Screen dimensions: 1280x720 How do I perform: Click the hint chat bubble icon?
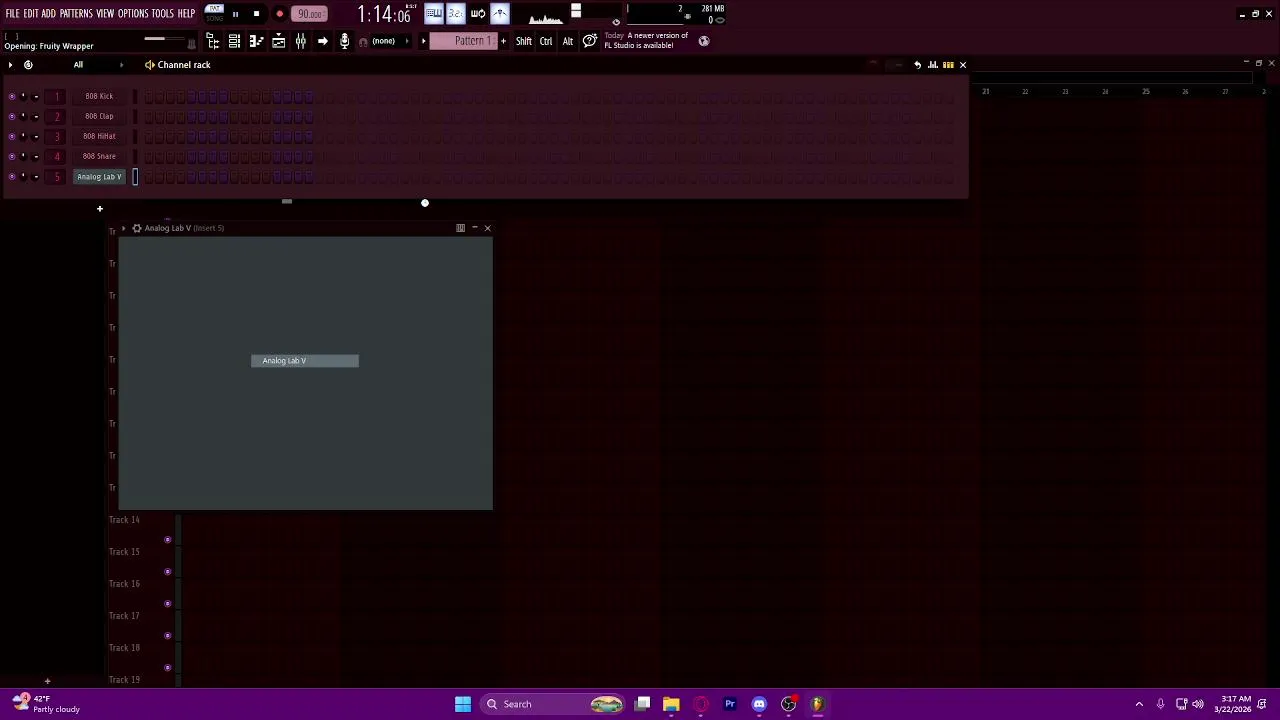590,41
